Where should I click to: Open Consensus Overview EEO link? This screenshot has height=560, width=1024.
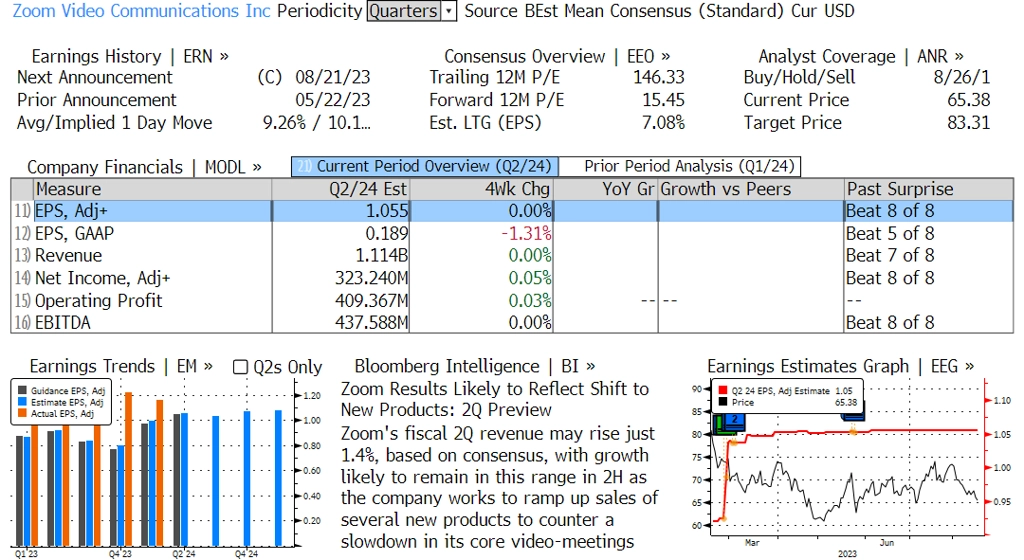[557, 57]
